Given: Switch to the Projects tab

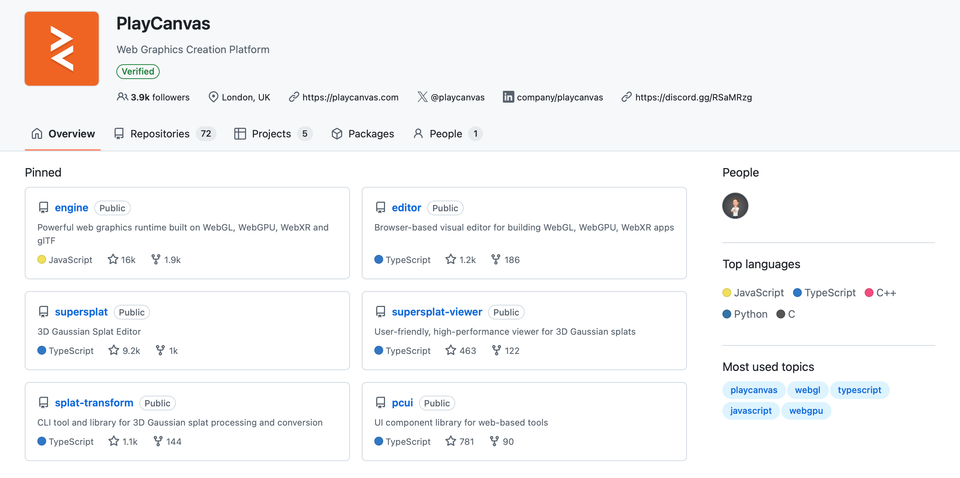Looking at the screenshot, I should [x=273, y=133].
